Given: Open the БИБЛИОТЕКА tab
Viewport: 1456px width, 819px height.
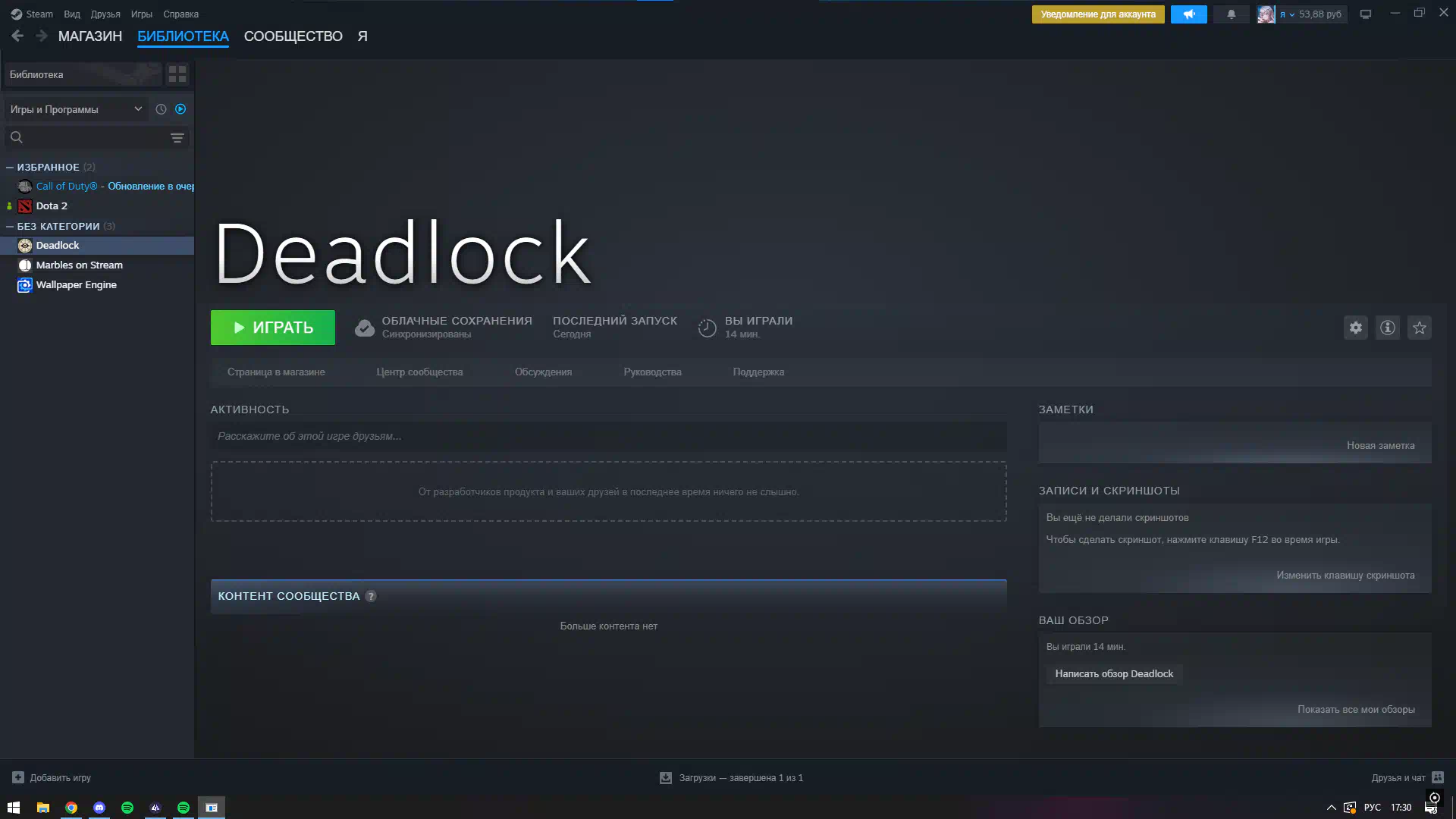Looking at the screenshot, I should pyautogui.click(x=183, y=36).
